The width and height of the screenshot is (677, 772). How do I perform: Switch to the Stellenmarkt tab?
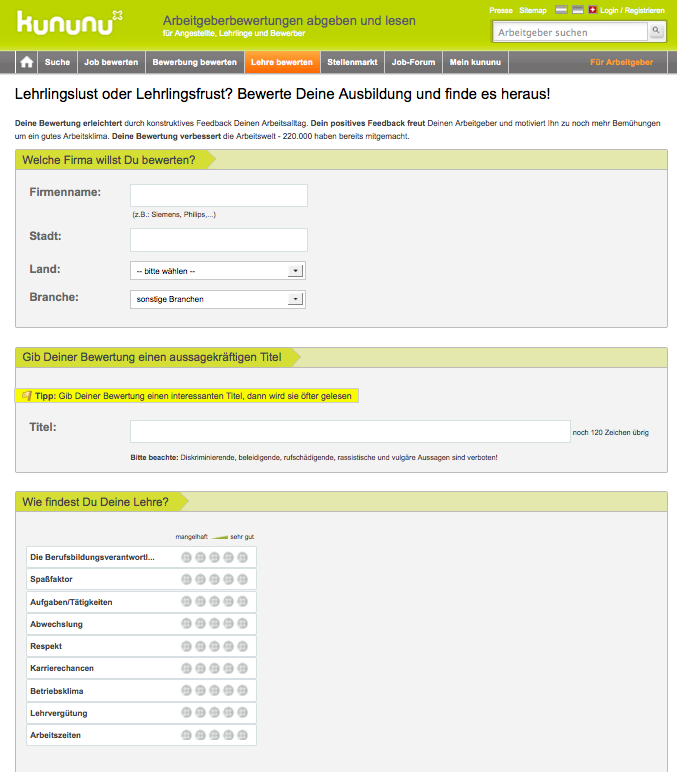[352, 62]
